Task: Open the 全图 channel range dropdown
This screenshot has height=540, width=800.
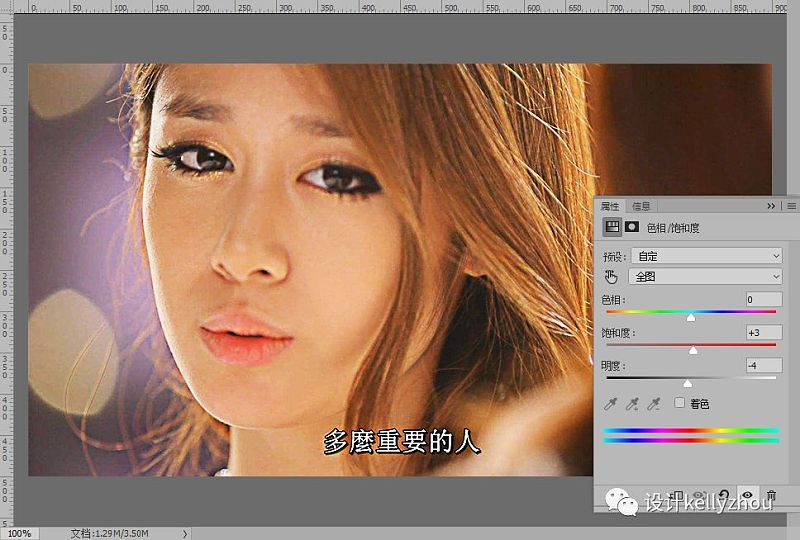Action: 705,276
